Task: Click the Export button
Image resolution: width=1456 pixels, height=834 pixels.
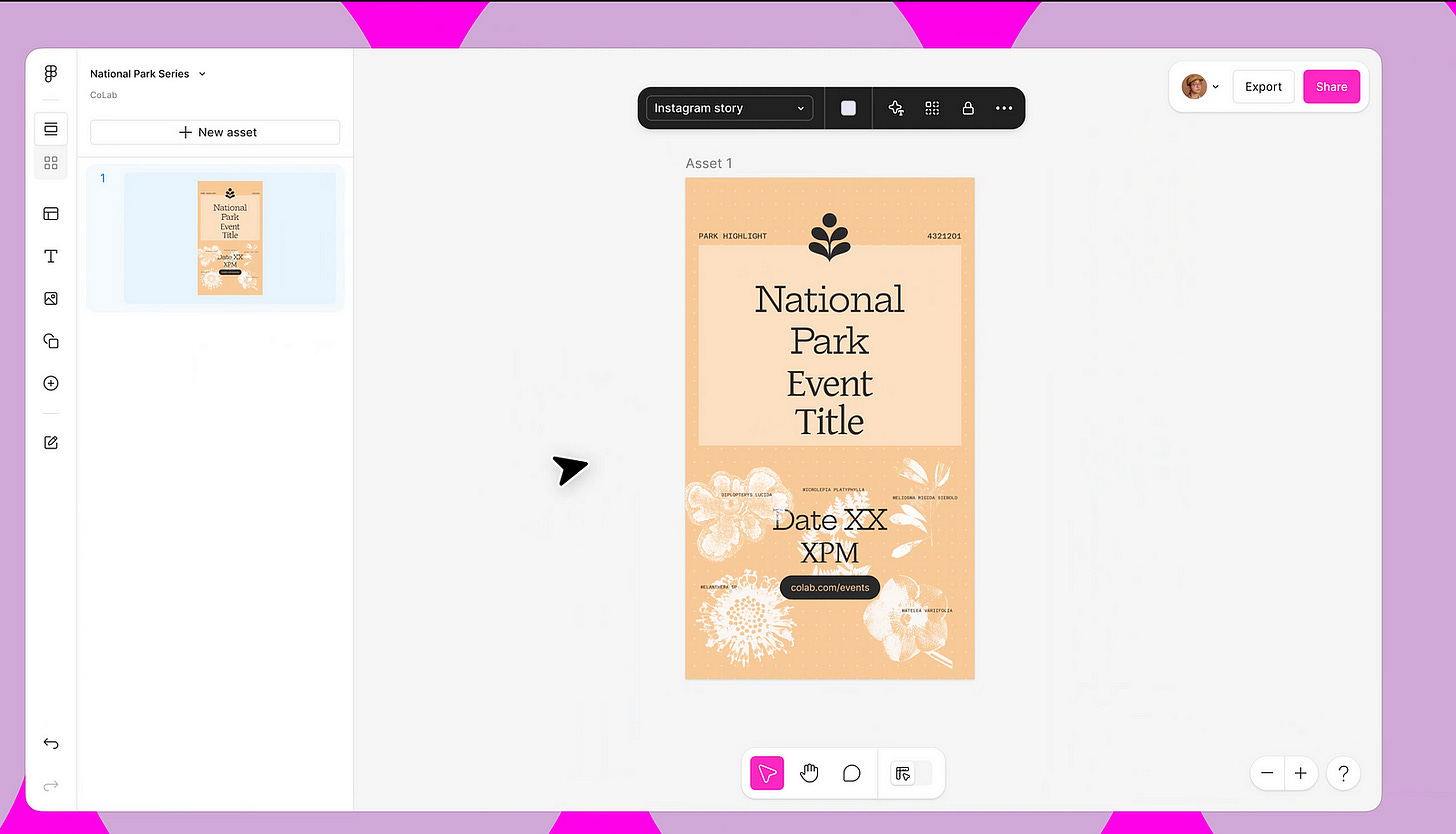Action: click(x=1263, y=87)
